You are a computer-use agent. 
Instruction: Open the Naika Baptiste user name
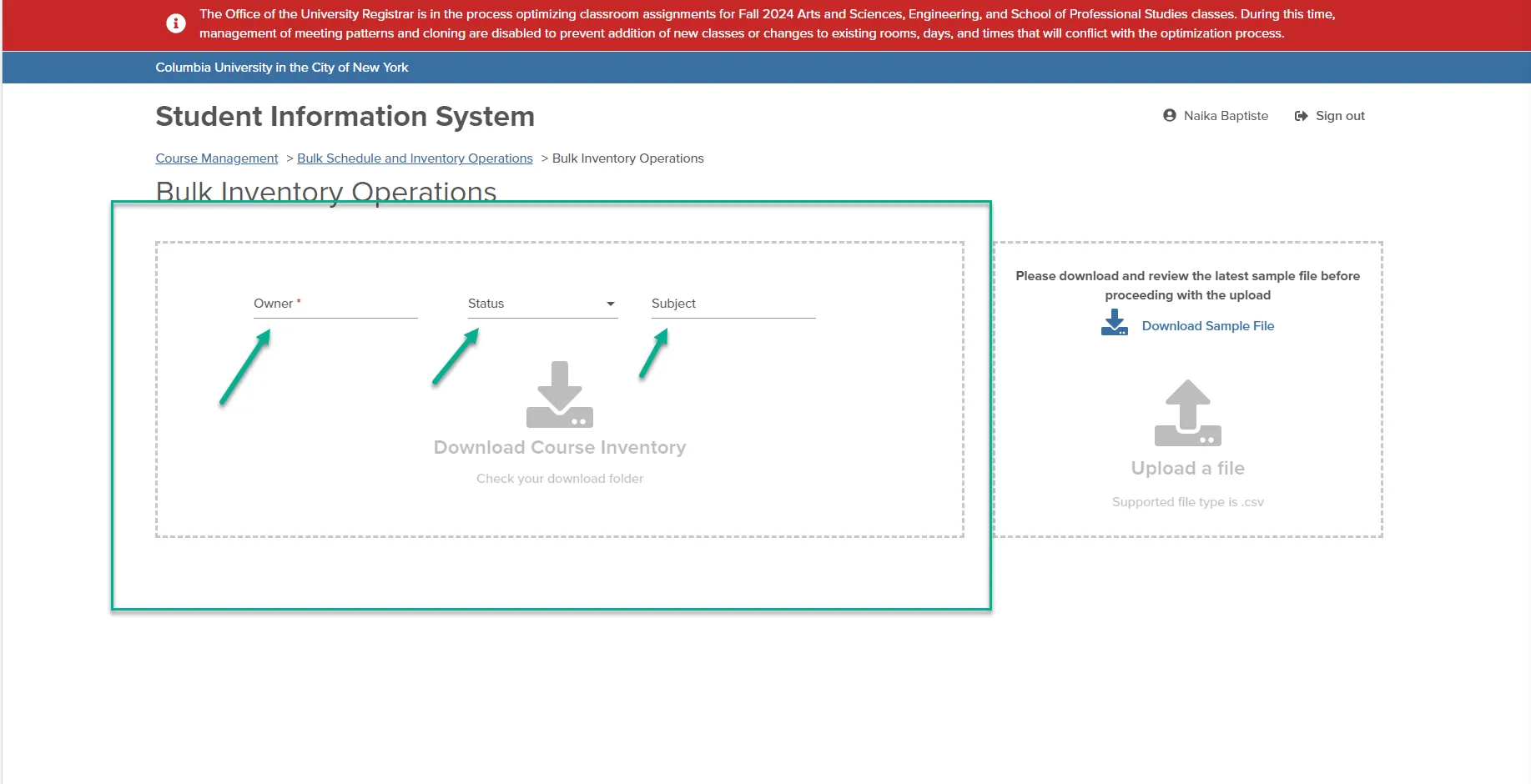click(x=1226, y=116)
